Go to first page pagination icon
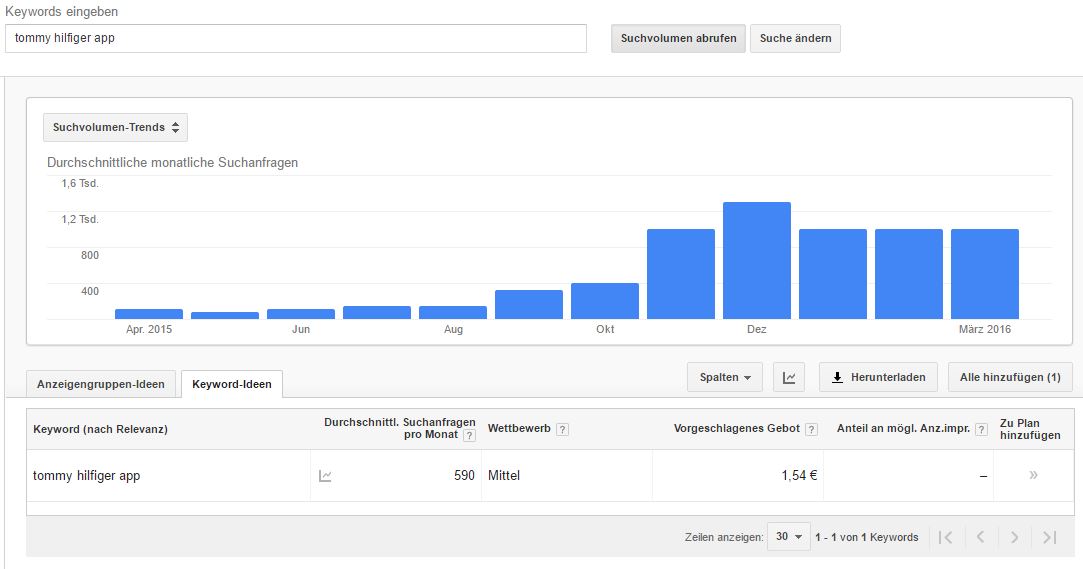Viewport: 1083px width, 569px height. pos(946,537)
